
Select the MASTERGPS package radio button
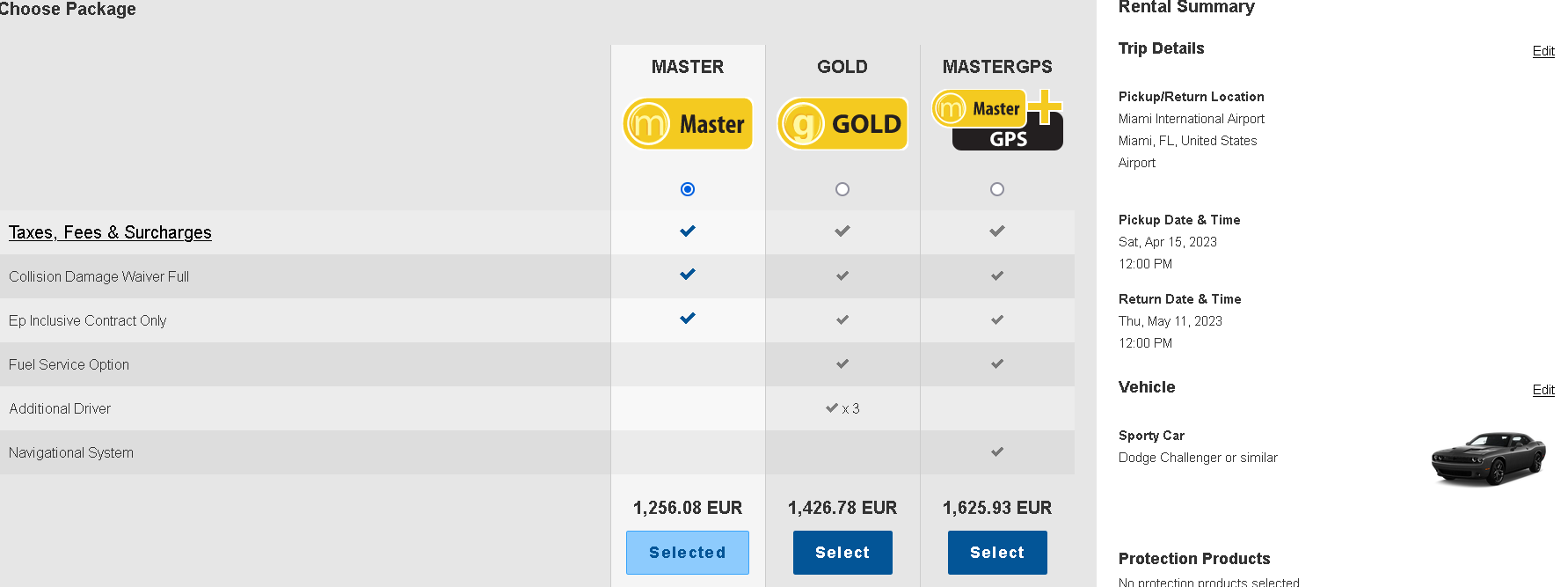tap(997, 189)
